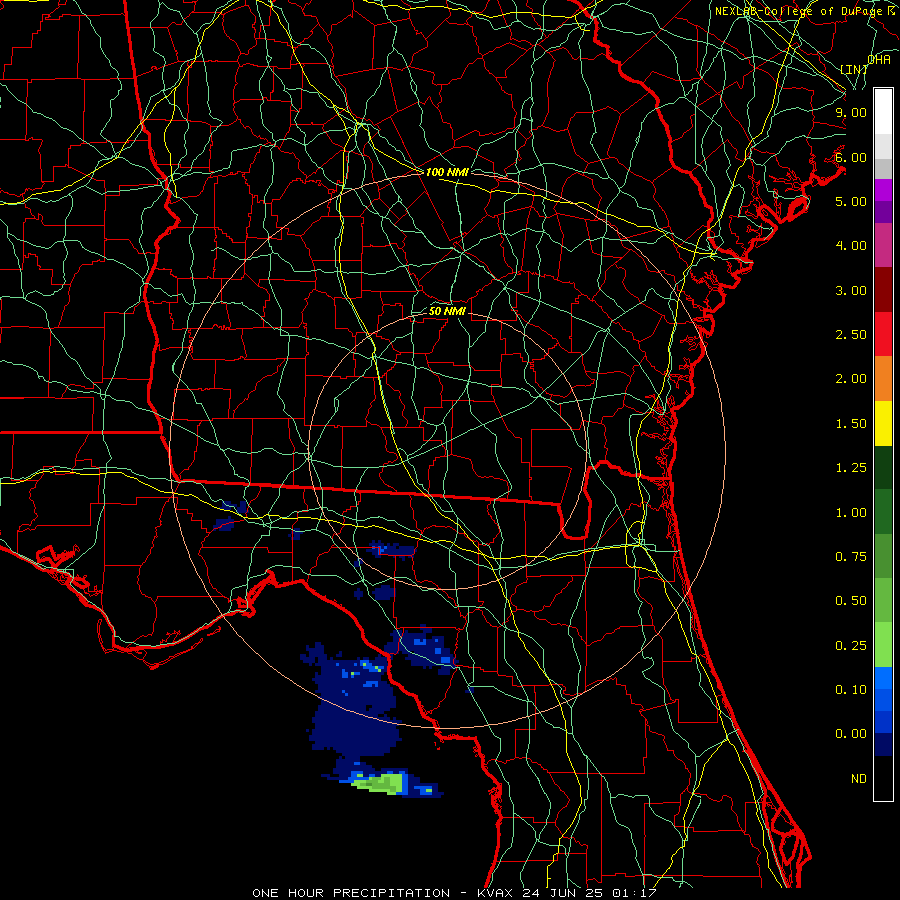900x900 pixels.
Task: Select the bright red legend swatch above 2.50
Action: pos(883,334)
